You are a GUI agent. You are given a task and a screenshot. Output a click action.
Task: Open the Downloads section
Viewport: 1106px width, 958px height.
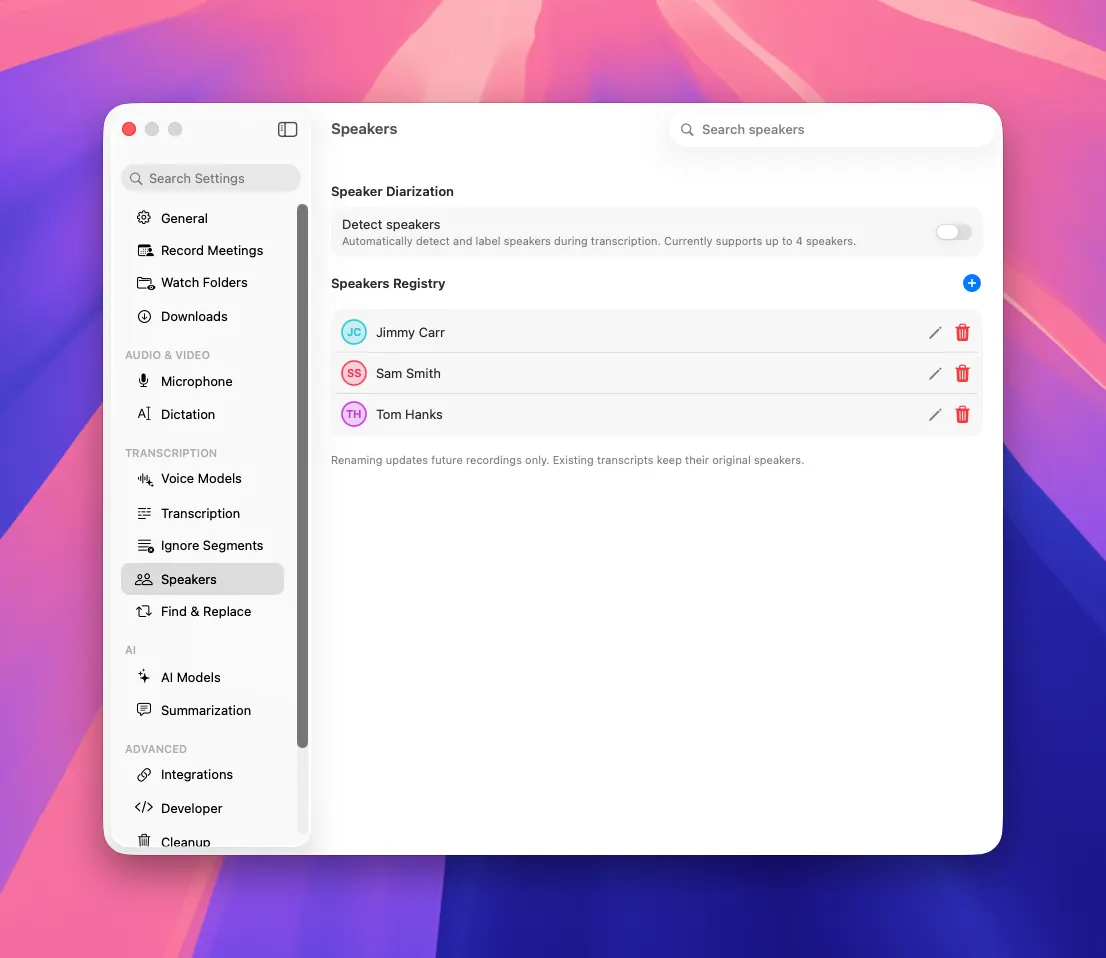click(202, 316)
